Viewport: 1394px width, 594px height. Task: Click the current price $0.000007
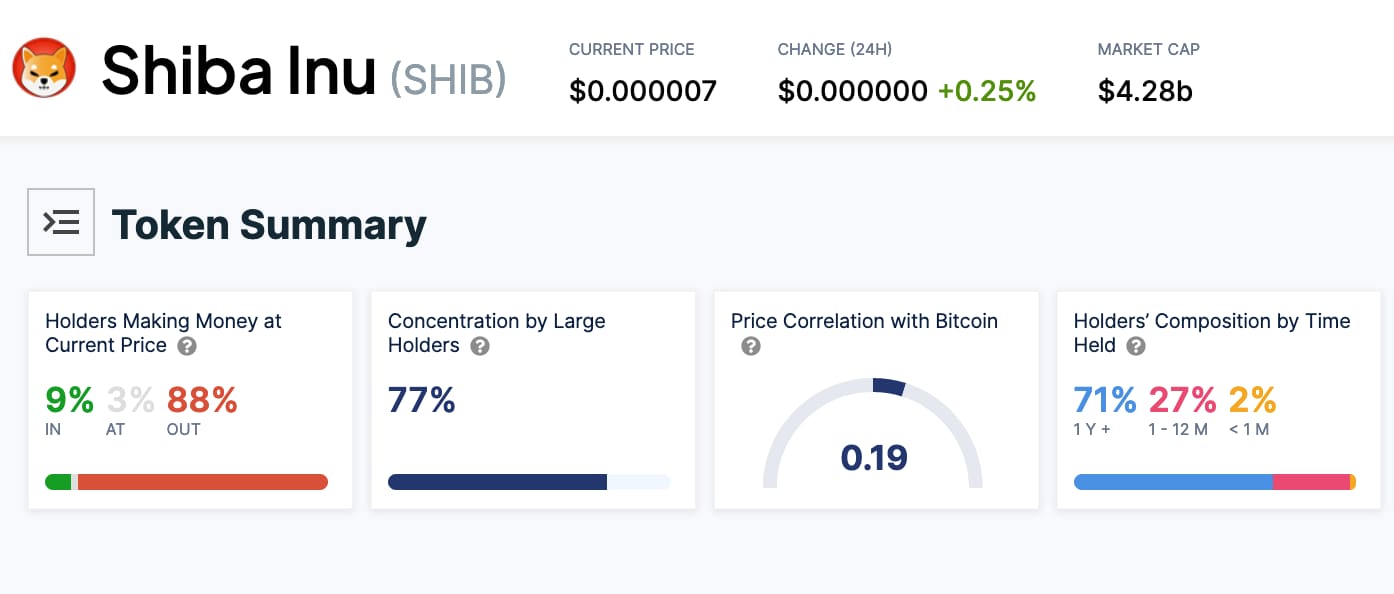pyautogui.click(x=642, y=91)
